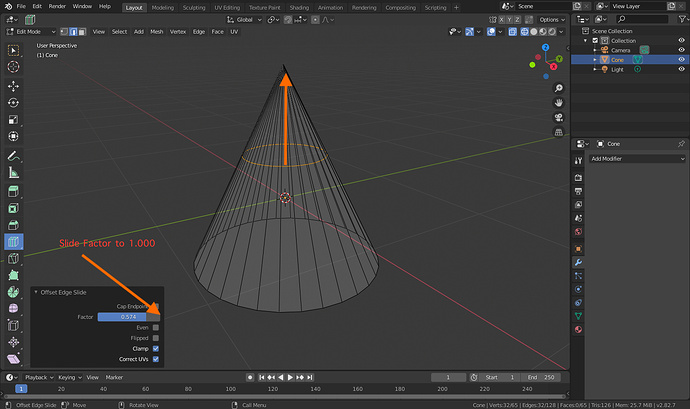The height and width of the screenshot is (409, 690).
Task: Activate the Spin tool
Action: click(14, 292)
